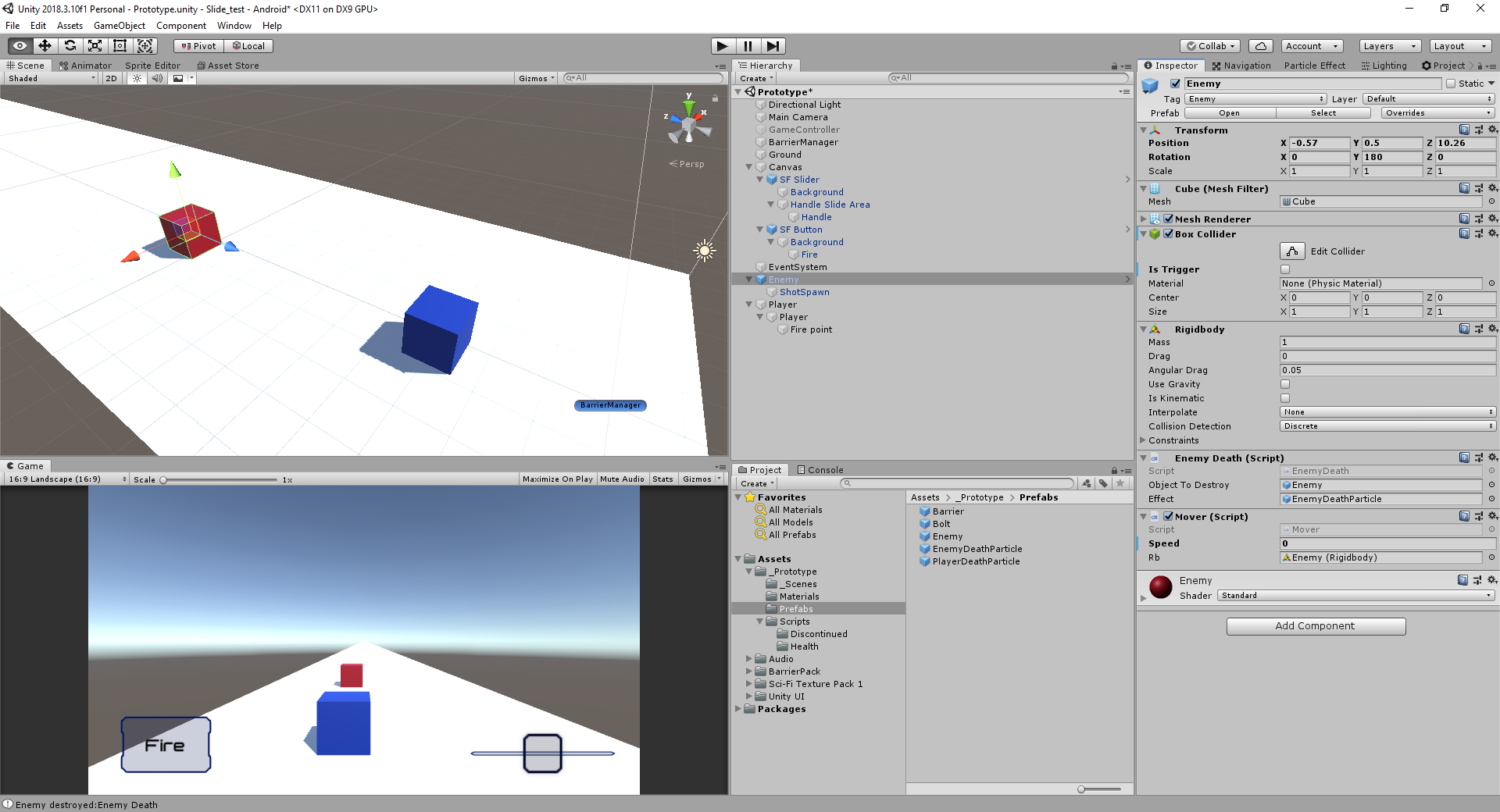Click favorite star icon in Project toolbar
The height and width of the screenshot is (812, 1500).
click(1120, 483)
